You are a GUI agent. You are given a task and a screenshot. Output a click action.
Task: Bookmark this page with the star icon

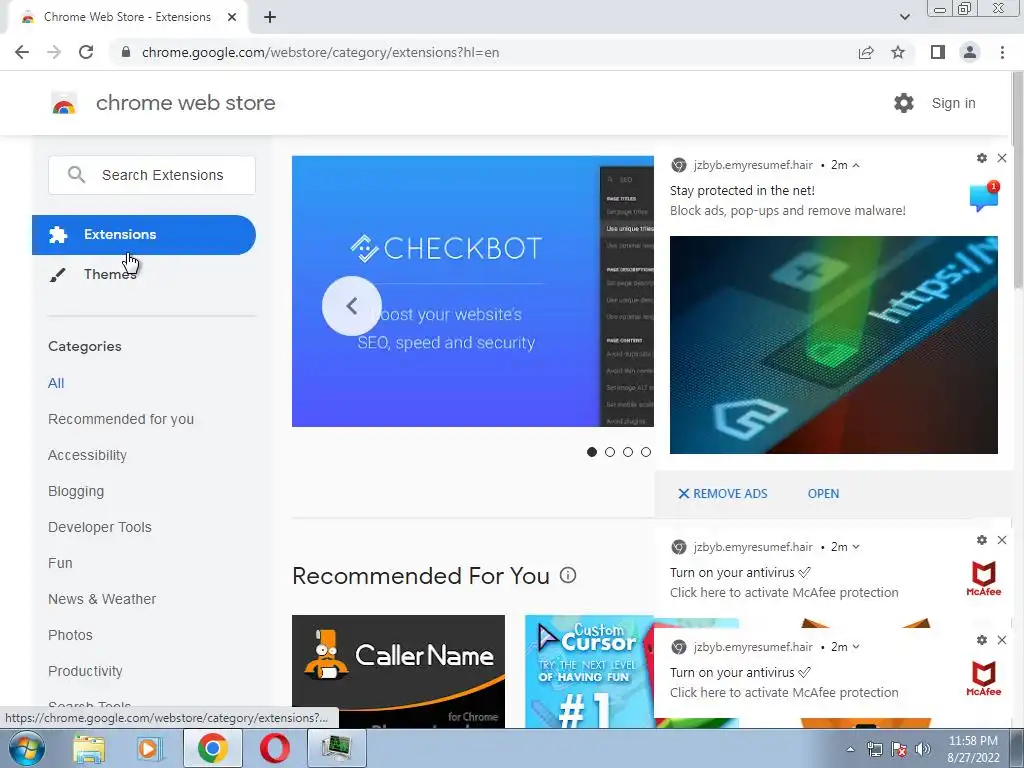[x=898, y=52]
